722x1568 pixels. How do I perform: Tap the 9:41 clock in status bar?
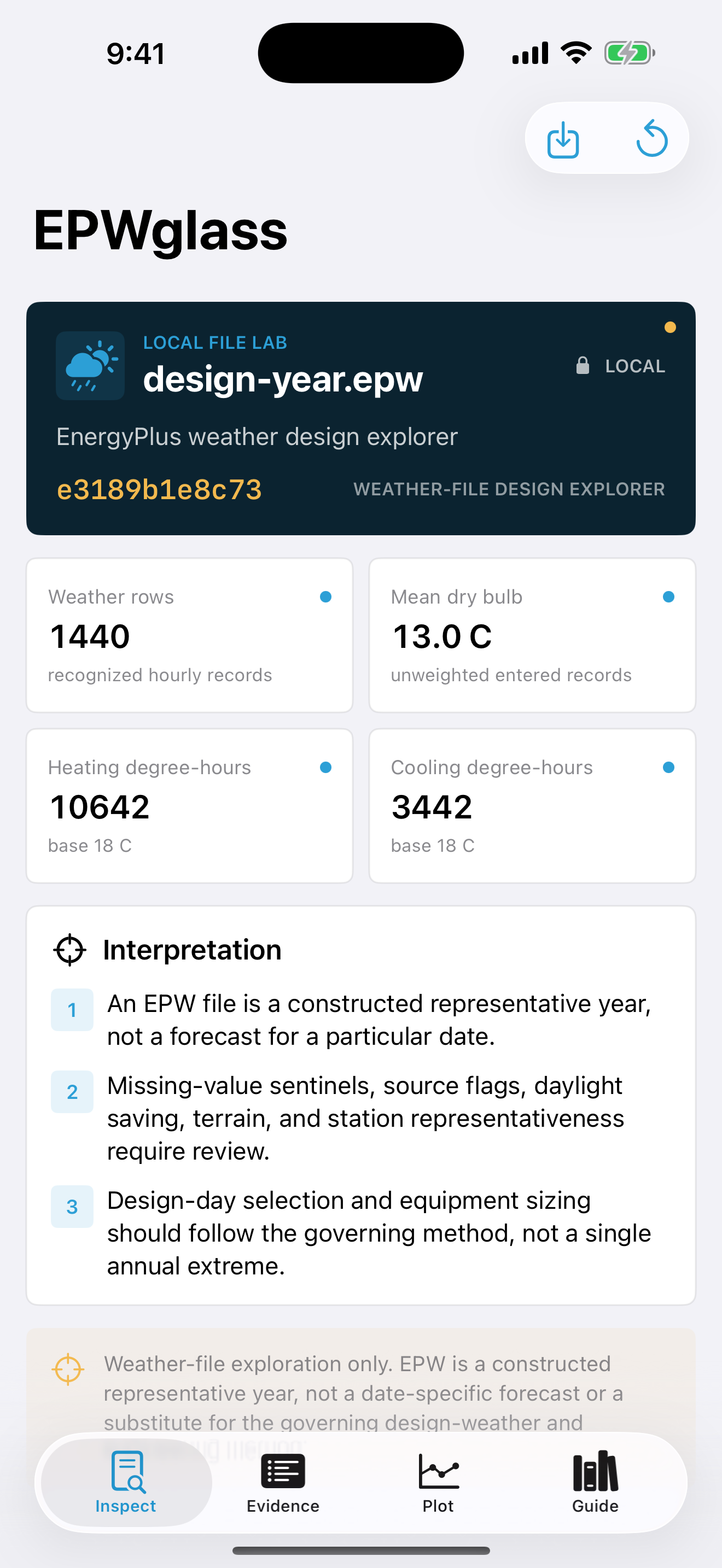click(x=136, y=54)
